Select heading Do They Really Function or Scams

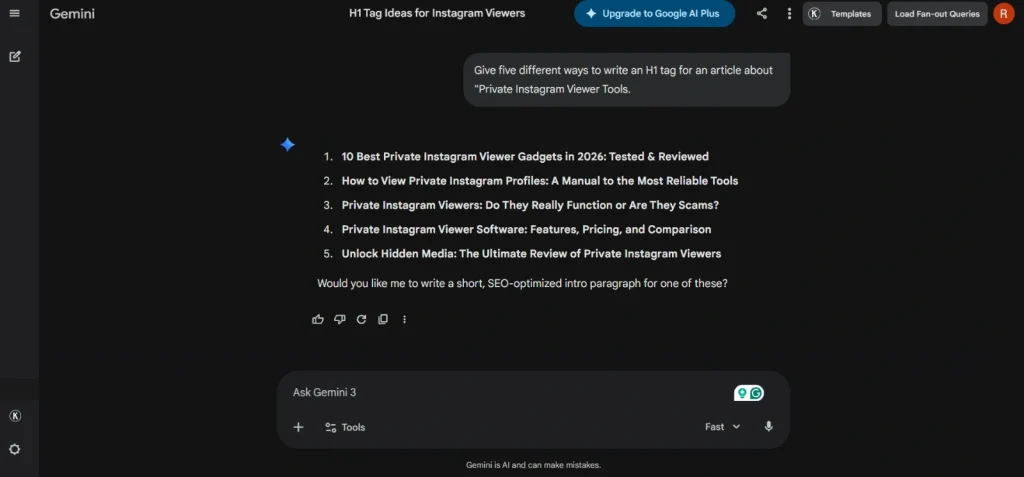click(x=530, y=205)
